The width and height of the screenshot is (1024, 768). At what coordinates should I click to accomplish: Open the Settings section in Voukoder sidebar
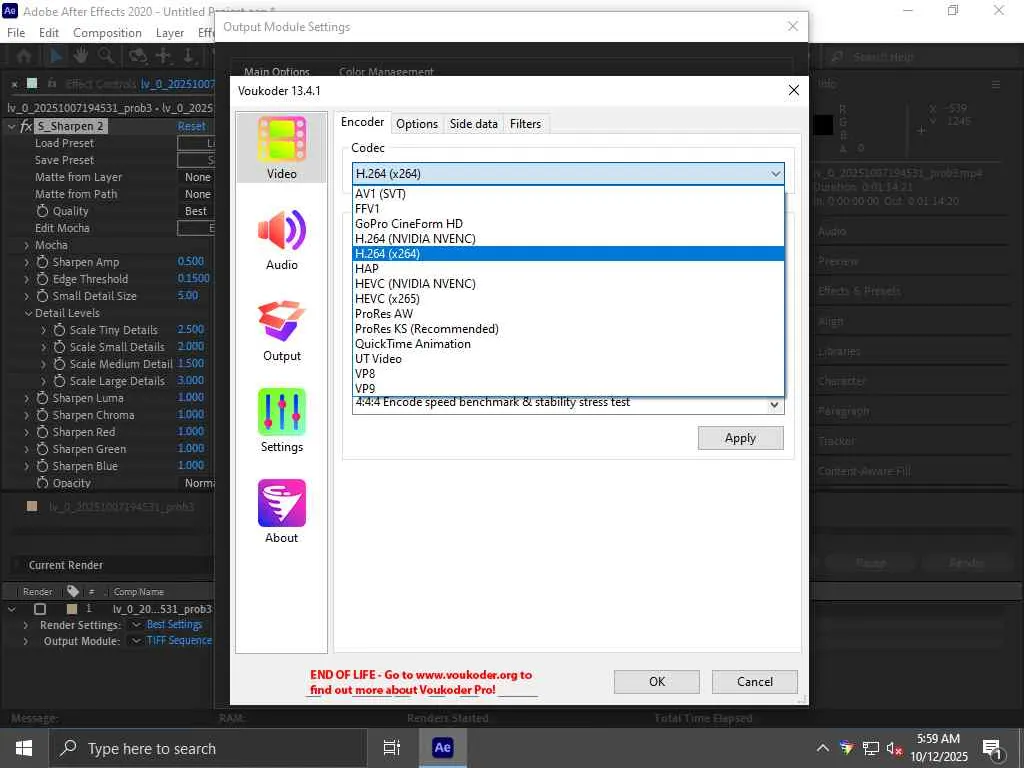pos(281,421)
